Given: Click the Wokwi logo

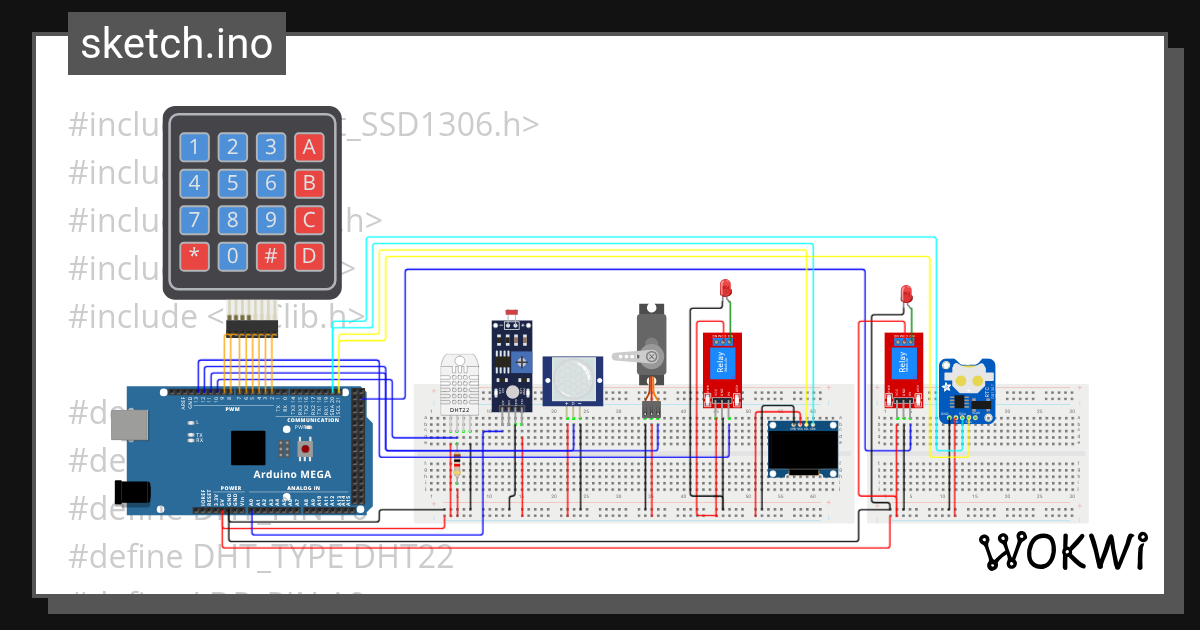Looking at the screenshot, I should [1063, 551].
